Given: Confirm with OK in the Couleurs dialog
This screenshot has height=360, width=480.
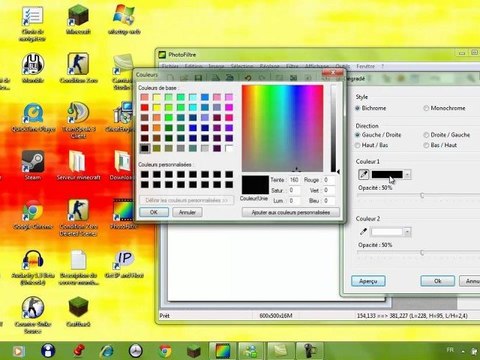Looking at the screenshot, I should [154, 212].
